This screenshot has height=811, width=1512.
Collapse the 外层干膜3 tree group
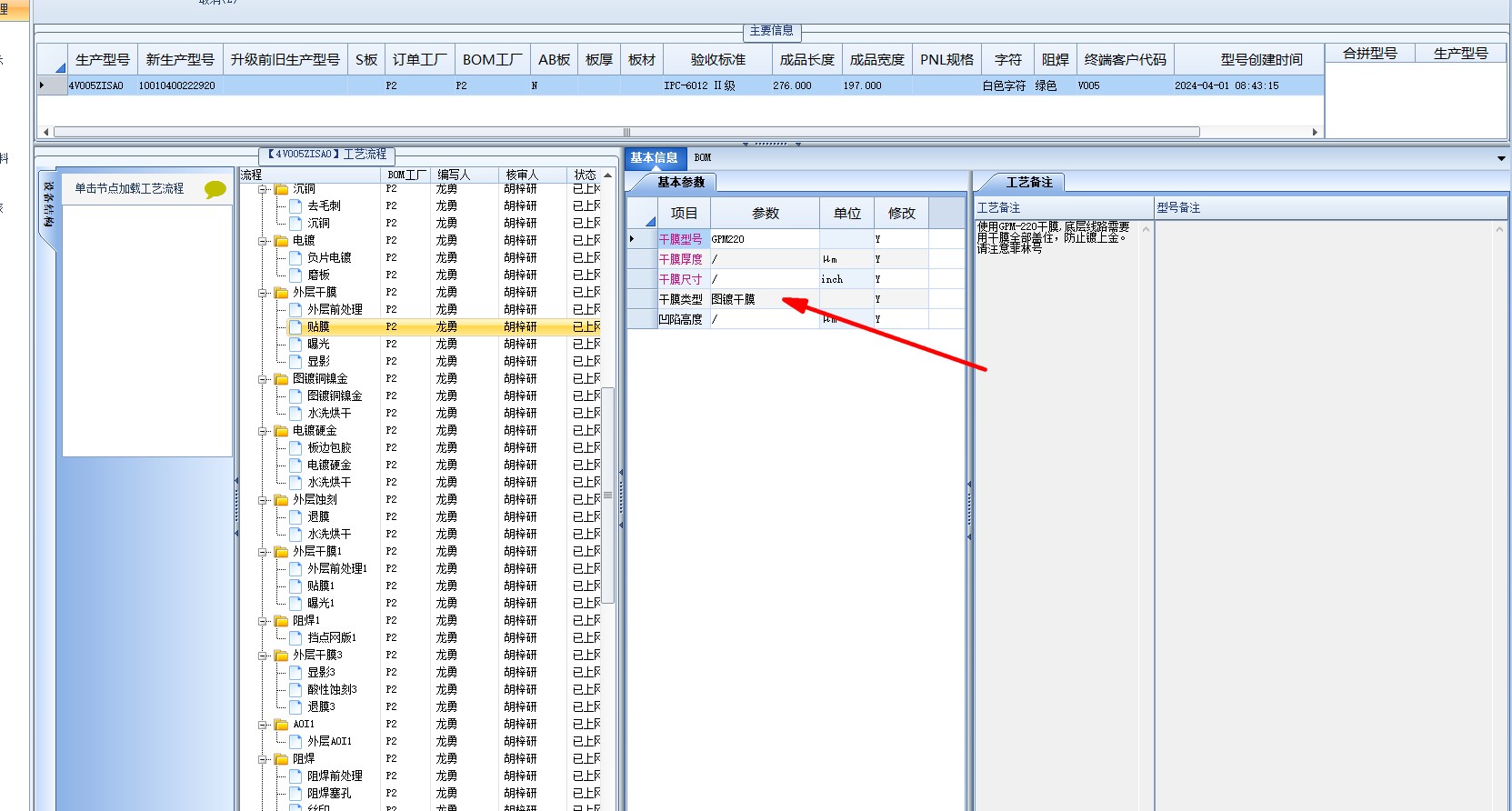pos(263,656)
